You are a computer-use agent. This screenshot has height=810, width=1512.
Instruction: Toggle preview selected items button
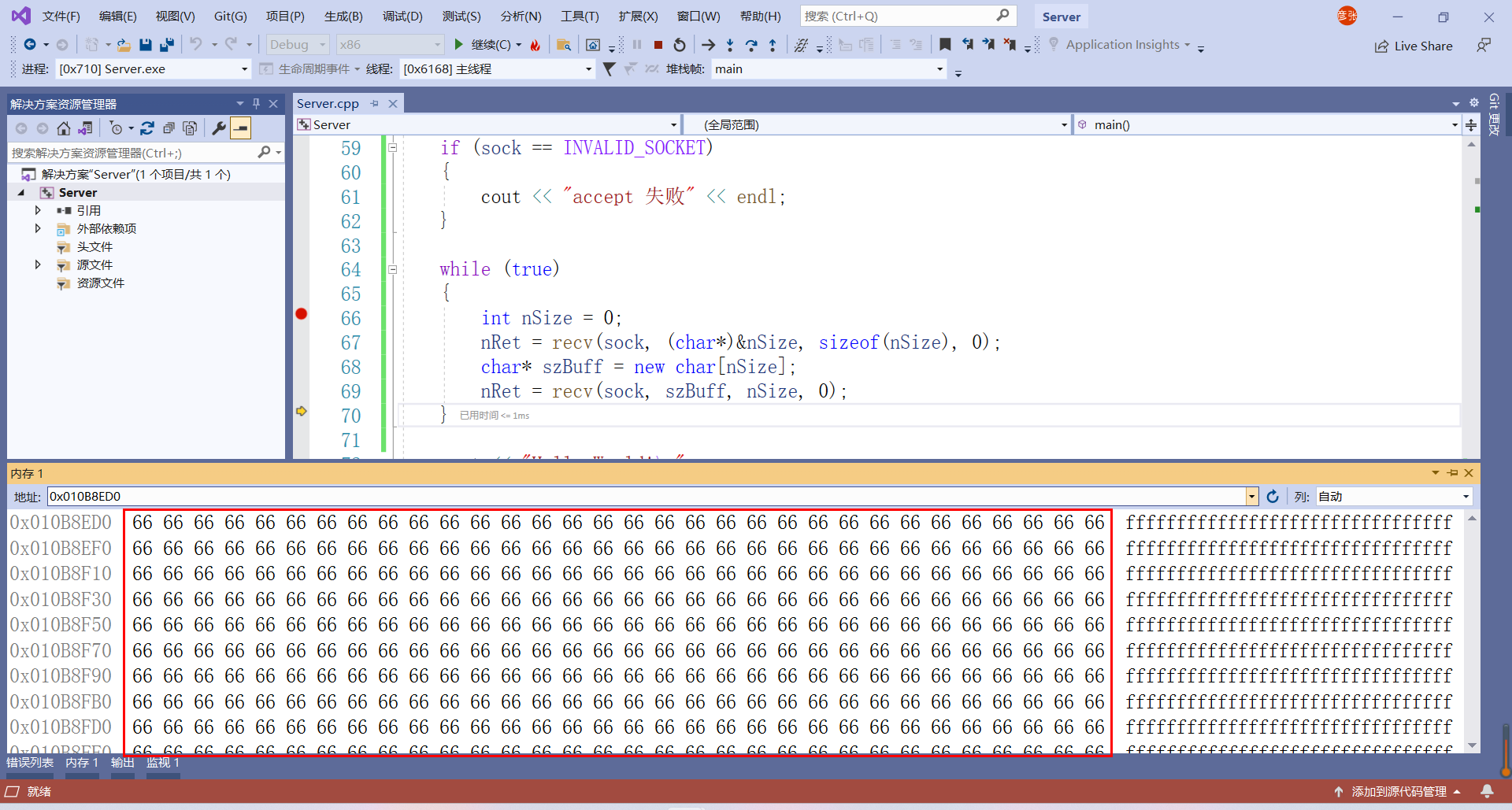240,128
